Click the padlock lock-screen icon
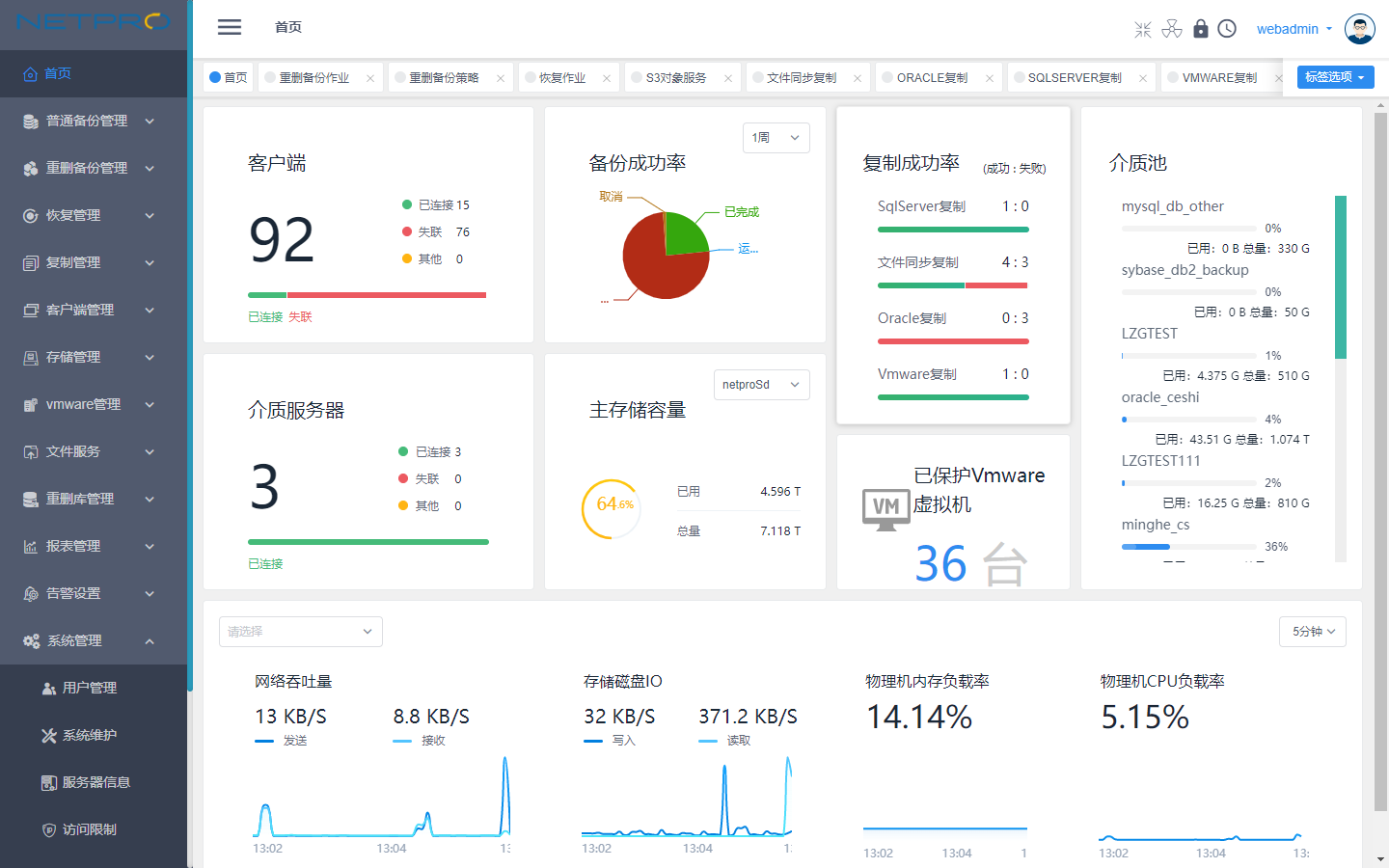 pos(1201,29)
